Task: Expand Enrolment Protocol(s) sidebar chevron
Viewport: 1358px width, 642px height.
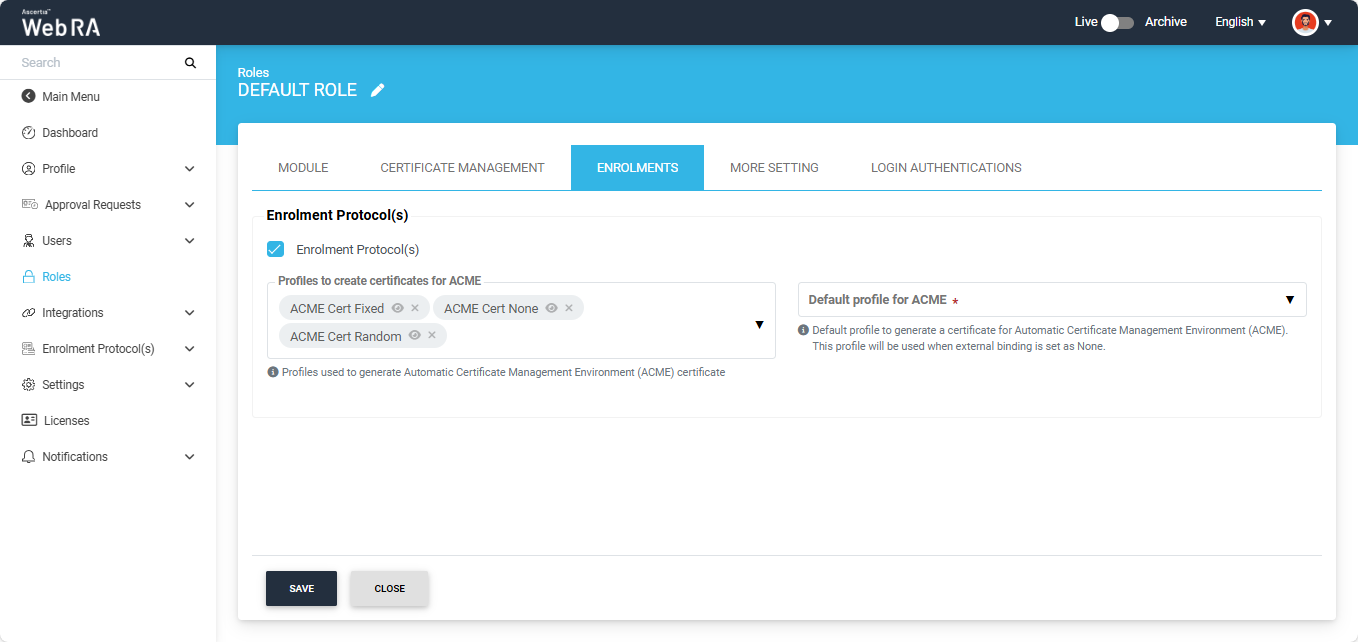Action: [x=190, y=349]
